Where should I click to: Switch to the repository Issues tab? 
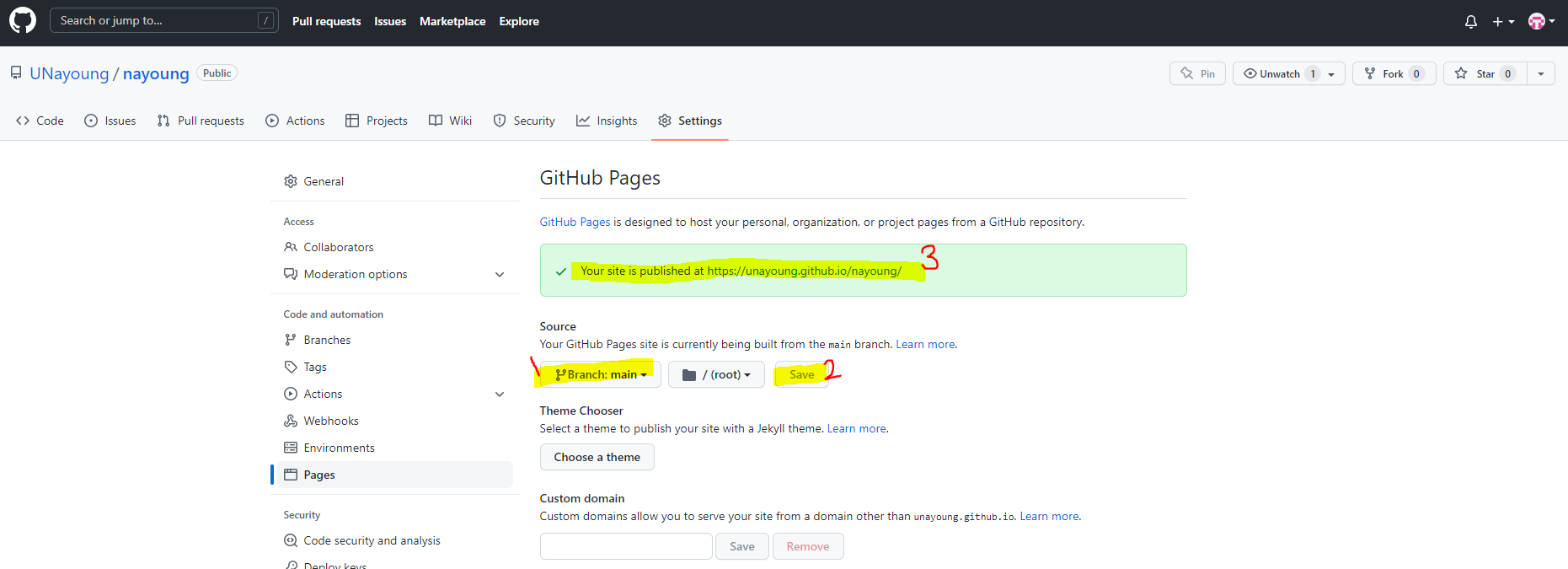110,121
